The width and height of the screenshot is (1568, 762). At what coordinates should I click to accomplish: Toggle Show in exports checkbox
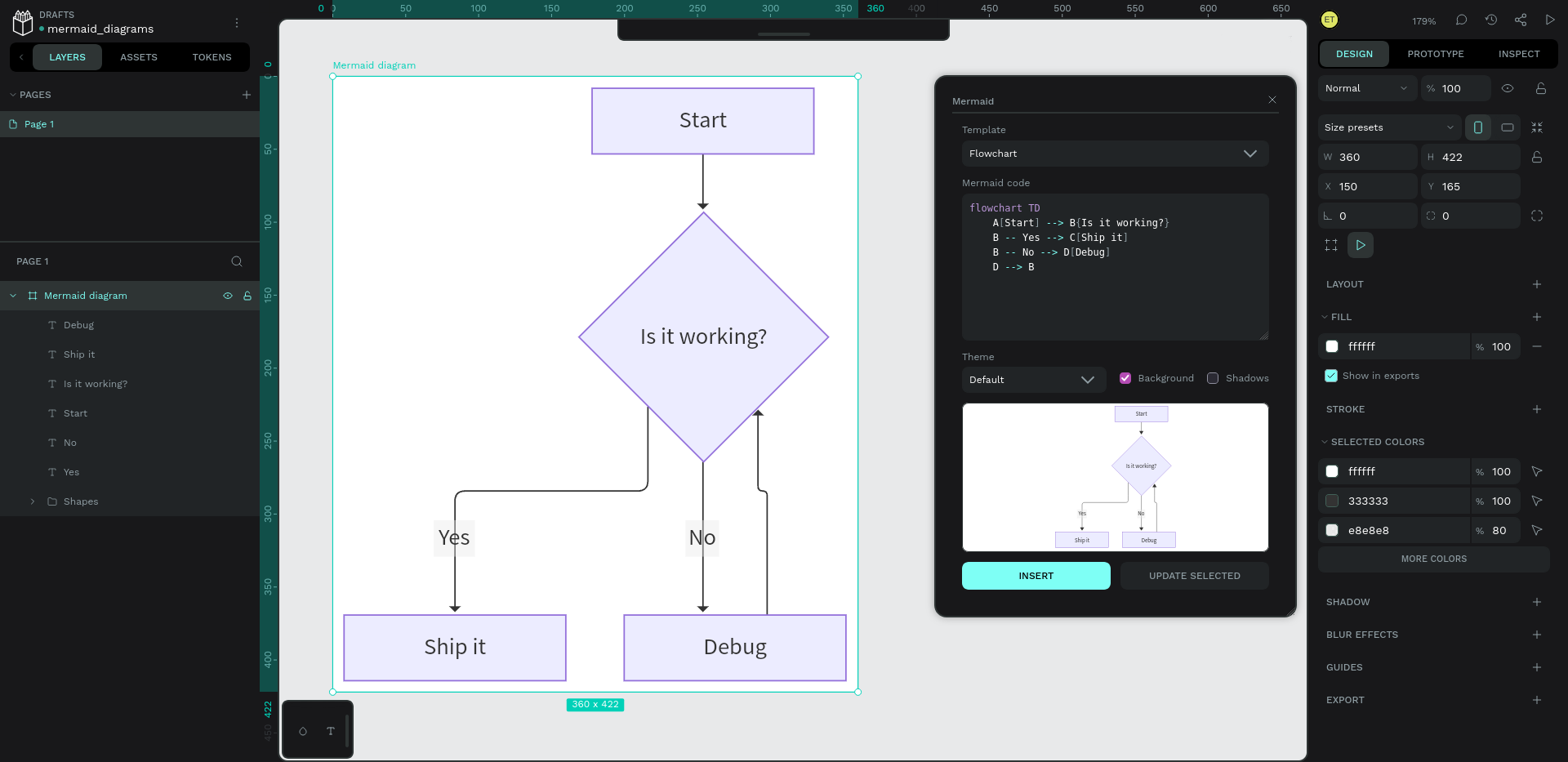(1331, 376)
